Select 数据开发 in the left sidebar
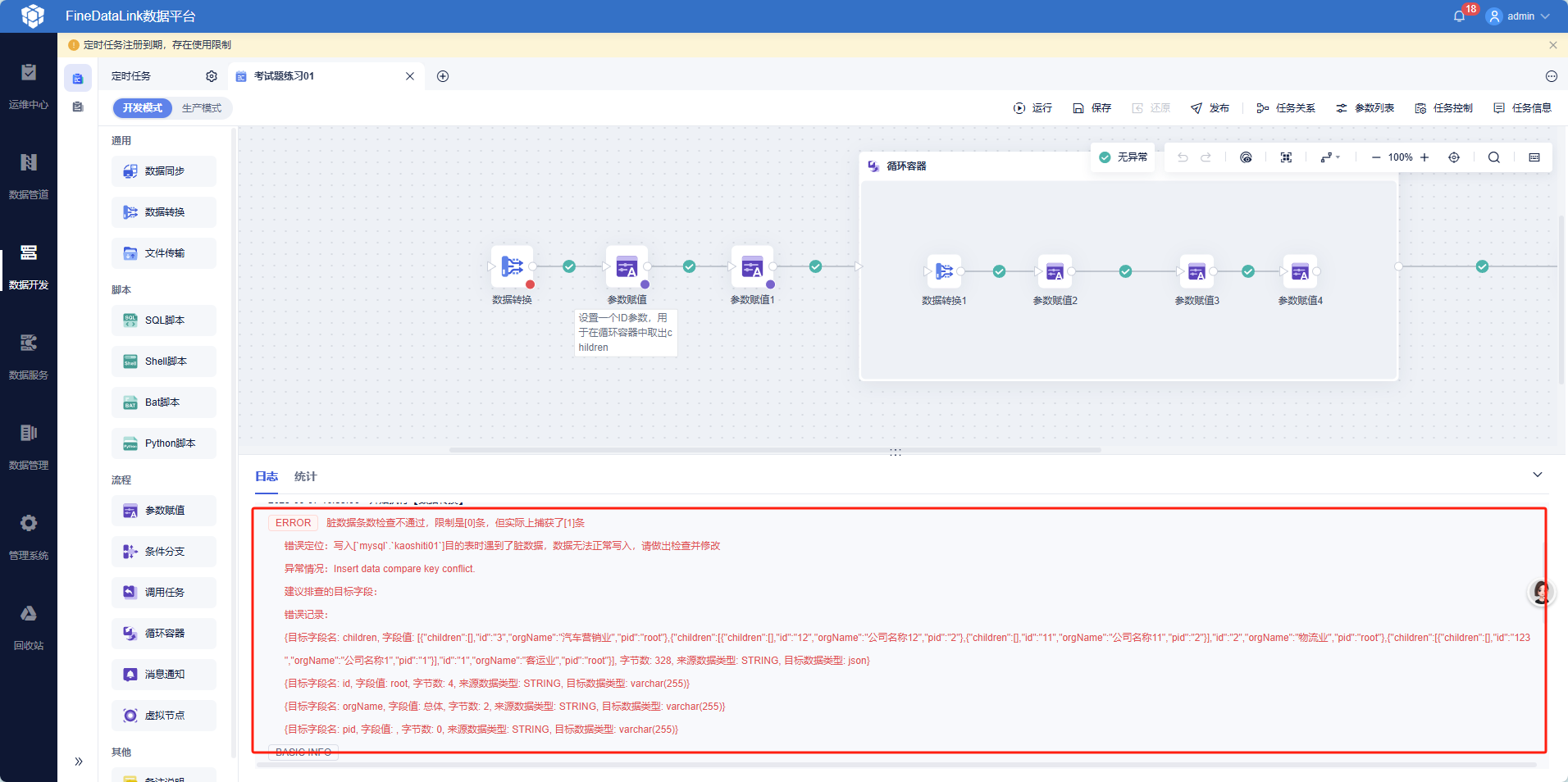Image resolution: width=1568 pixels, height=782 pixels. tap(29, 266)
